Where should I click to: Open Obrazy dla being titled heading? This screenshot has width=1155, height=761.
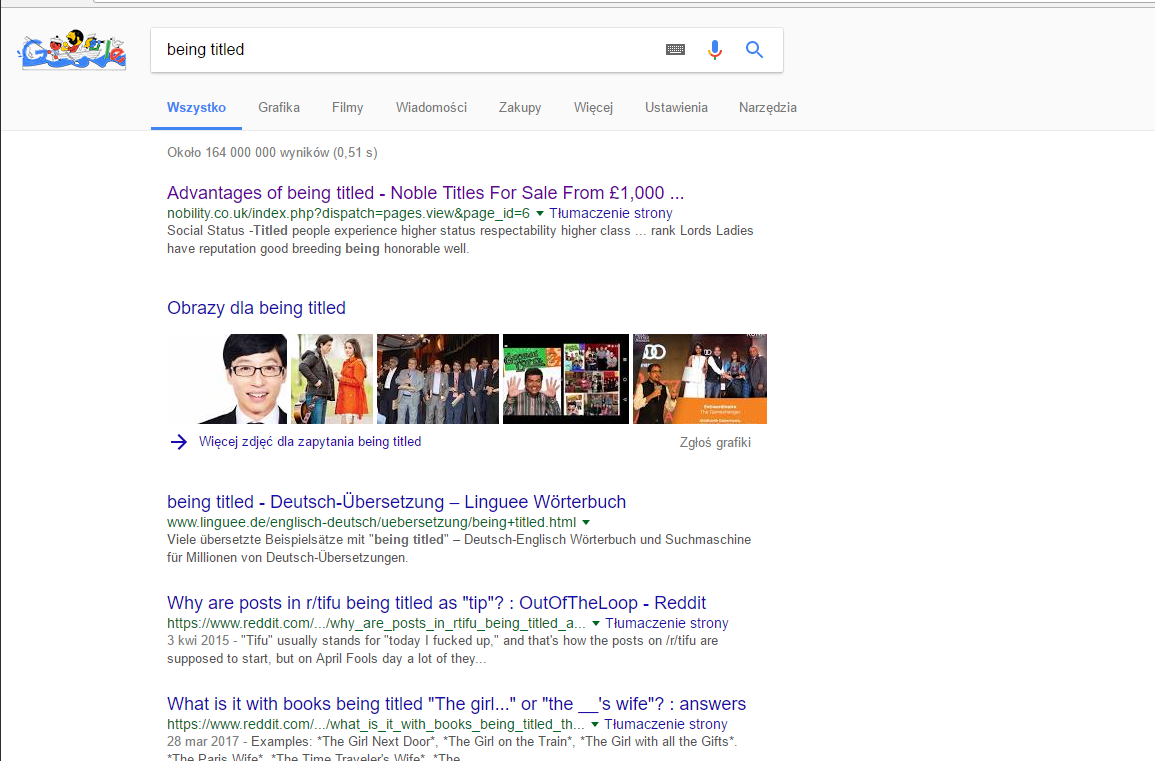coord(256,308)
